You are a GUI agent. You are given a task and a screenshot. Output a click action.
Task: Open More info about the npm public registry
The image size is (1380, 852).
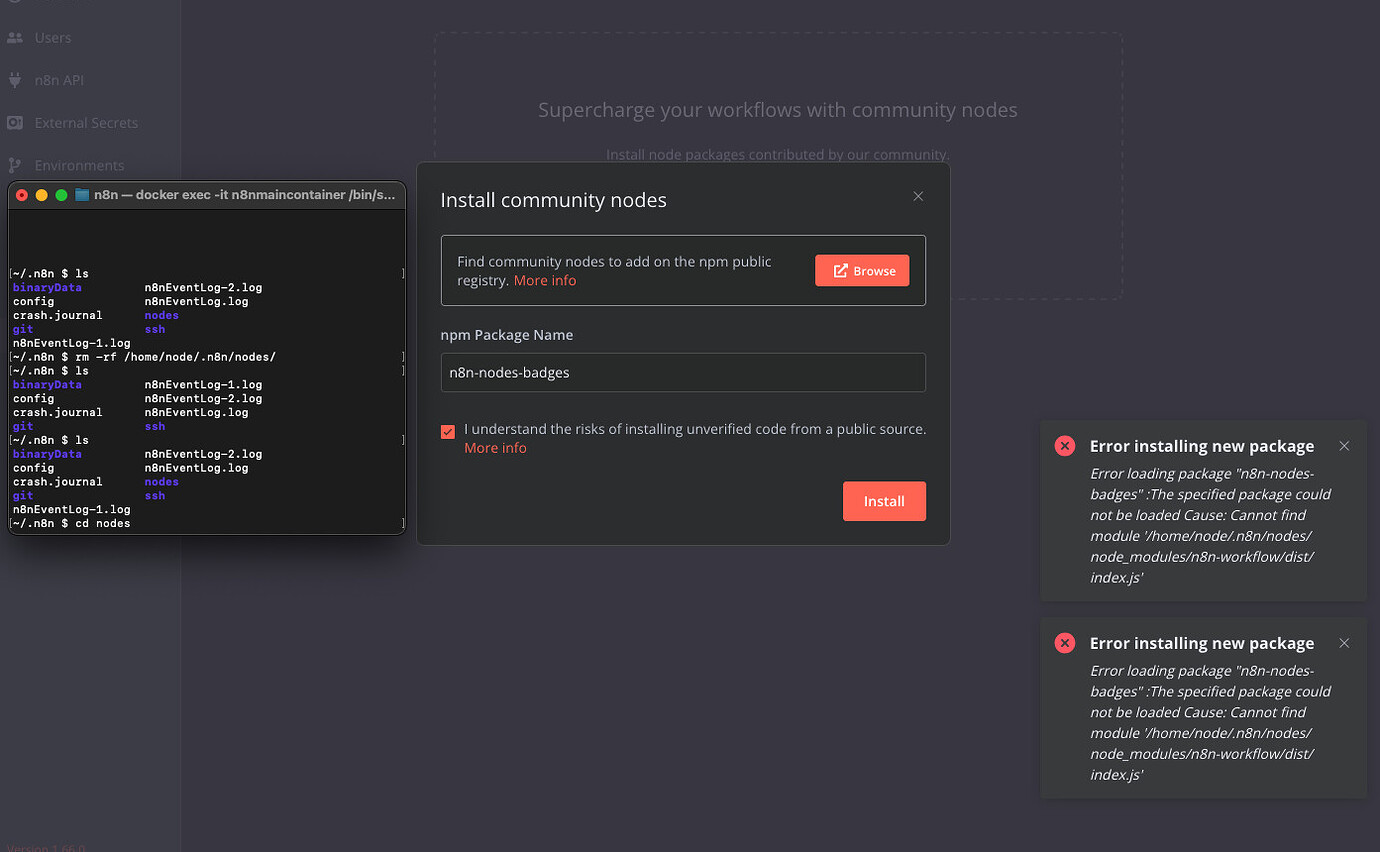(x=545, y=280)
